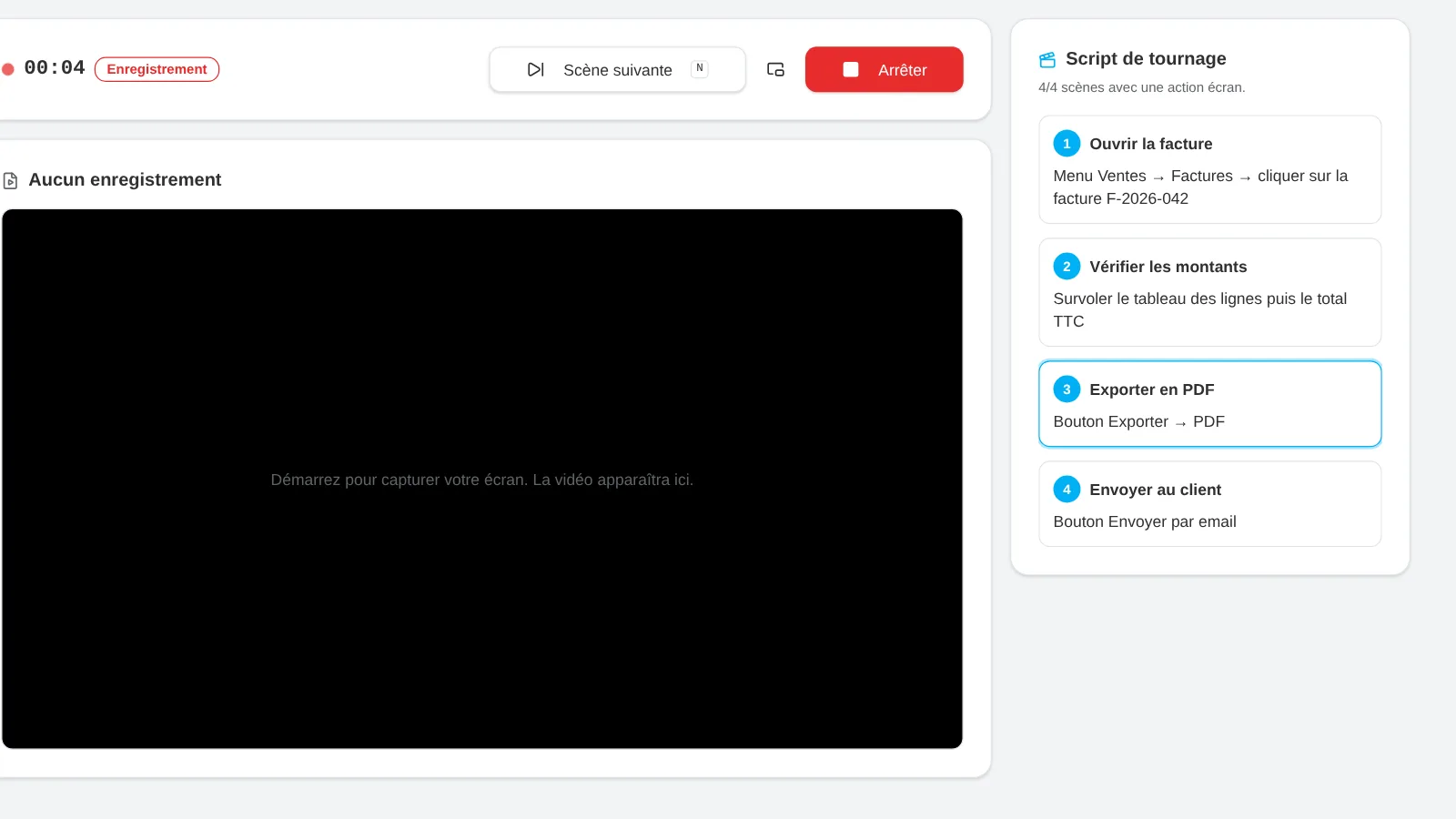Click the skip-forward icon in Scène suivante

[536, 69]
